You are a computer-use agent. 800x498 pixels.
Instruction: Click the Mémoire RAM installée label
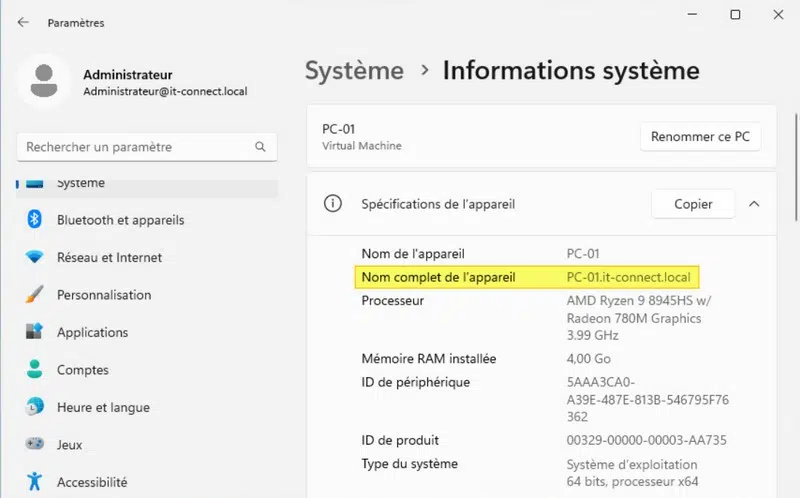[429, 359]
